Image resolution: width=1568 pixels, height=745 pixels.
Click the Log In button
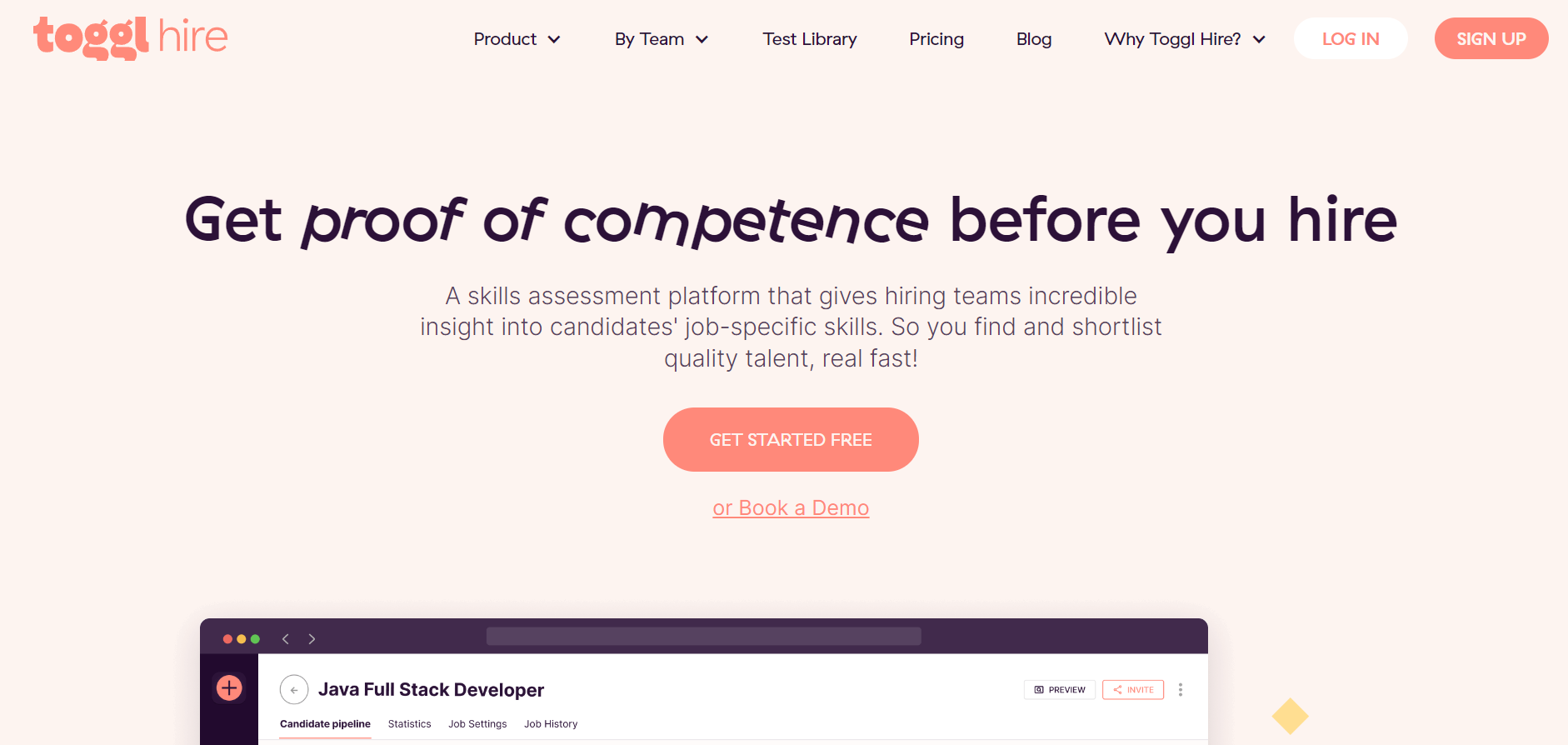click(1351, 39)
